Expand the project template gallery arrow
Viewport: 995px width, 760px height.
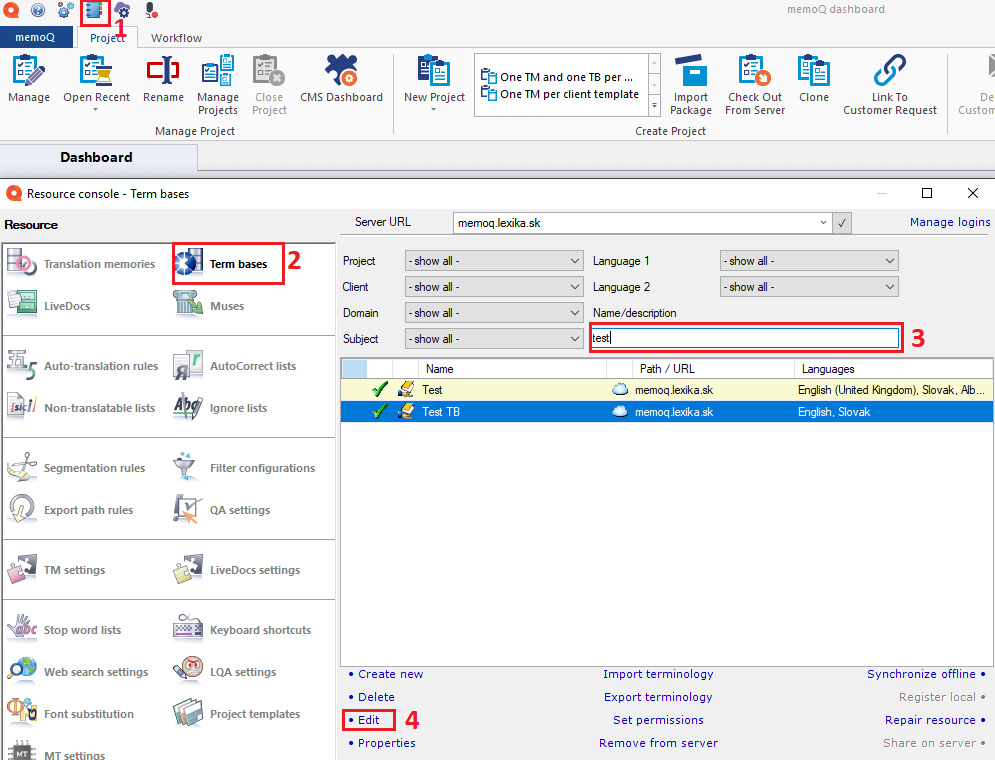(654, 107)
